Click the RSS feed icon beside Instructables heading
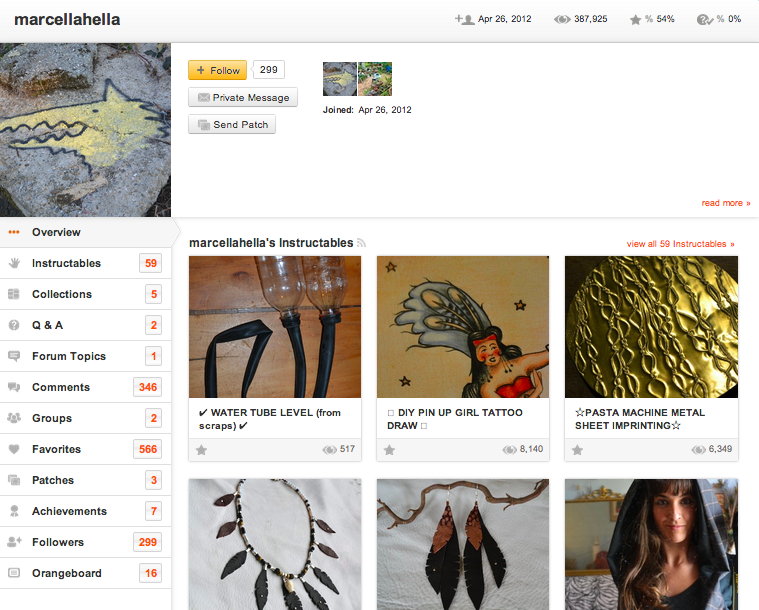The width and height of the screenshot is (759, 610). (361, 243)
